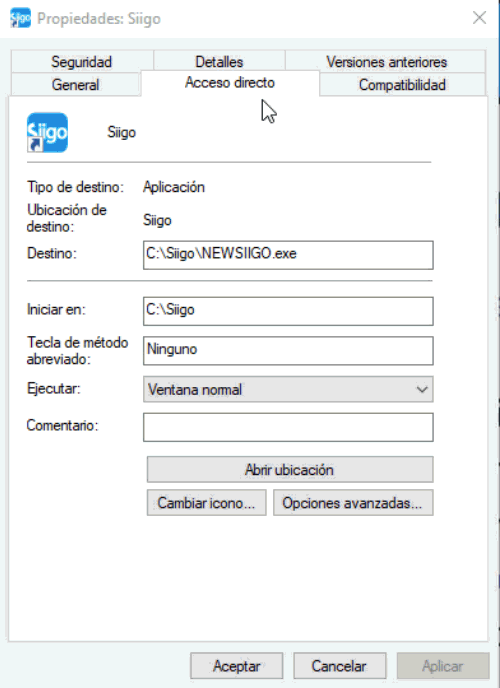
Task: Open the Detalles tab
Action: pyautogui.click(x=219, y=61)
